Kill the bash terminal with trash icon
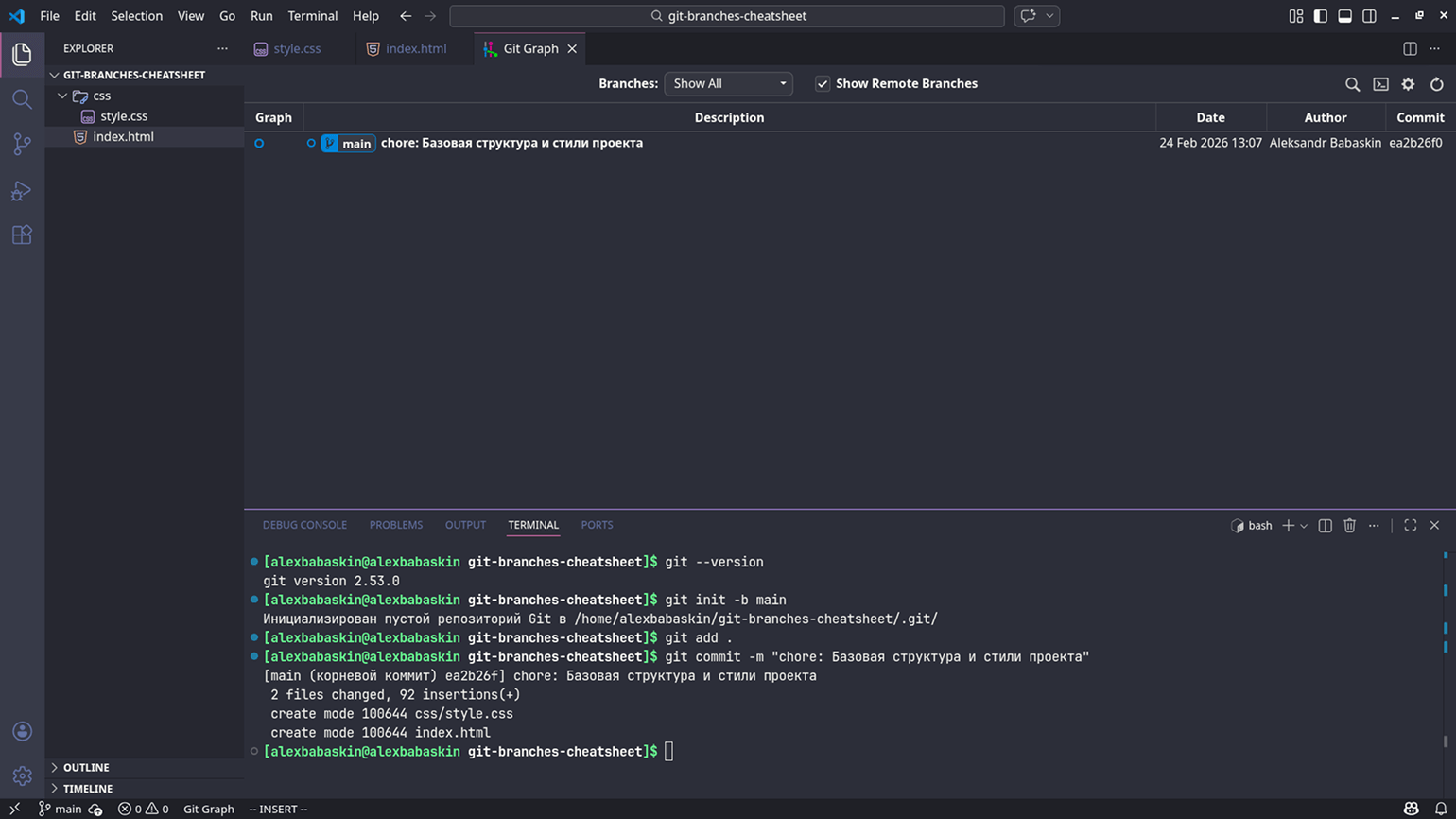Image resolution: width=1456 pixels, height=819 pixels. click(1349, 526)
